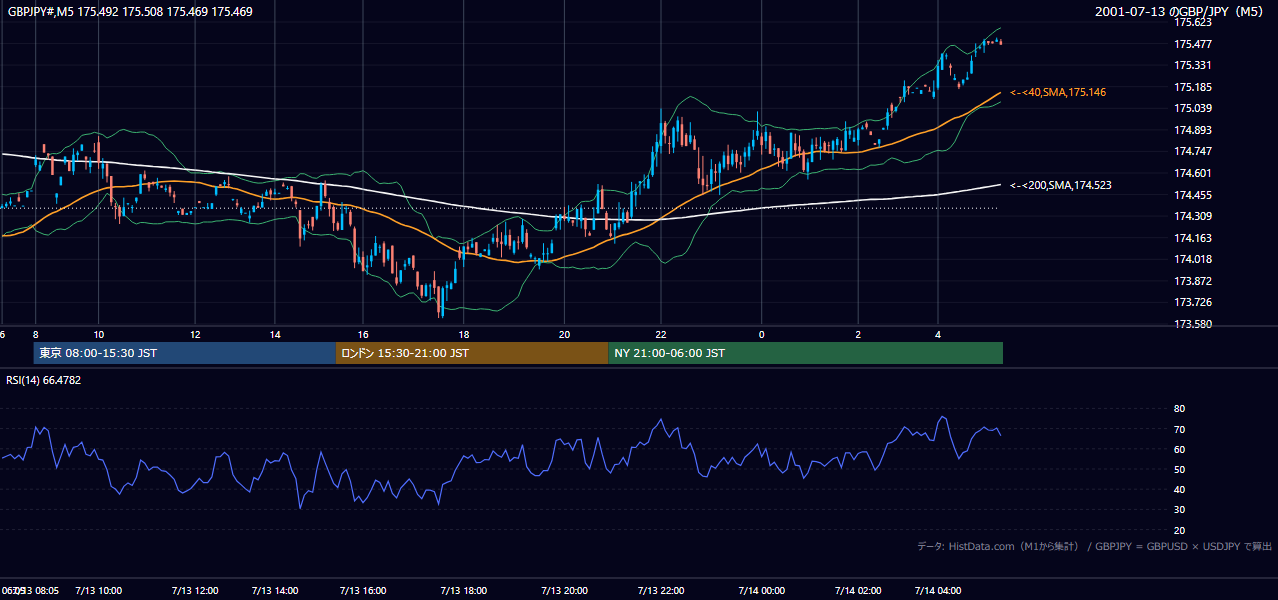Screen dimensions: 1278x600
Task: Click hour label 22 above the session bars
Action: pyautogui.click(x=661, y=334)
